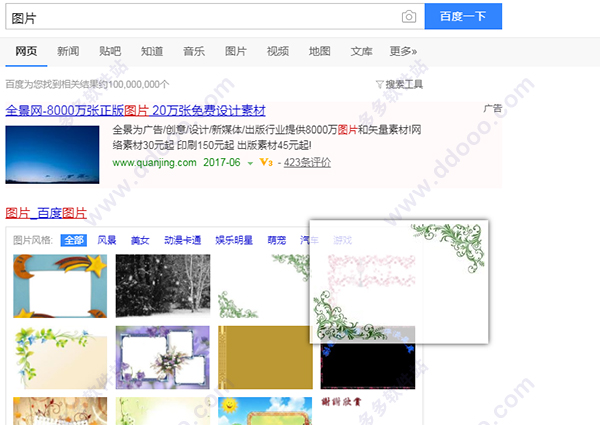Open the orange autumn leaves thumbnail
600x425 pixels.
(60, 411)
